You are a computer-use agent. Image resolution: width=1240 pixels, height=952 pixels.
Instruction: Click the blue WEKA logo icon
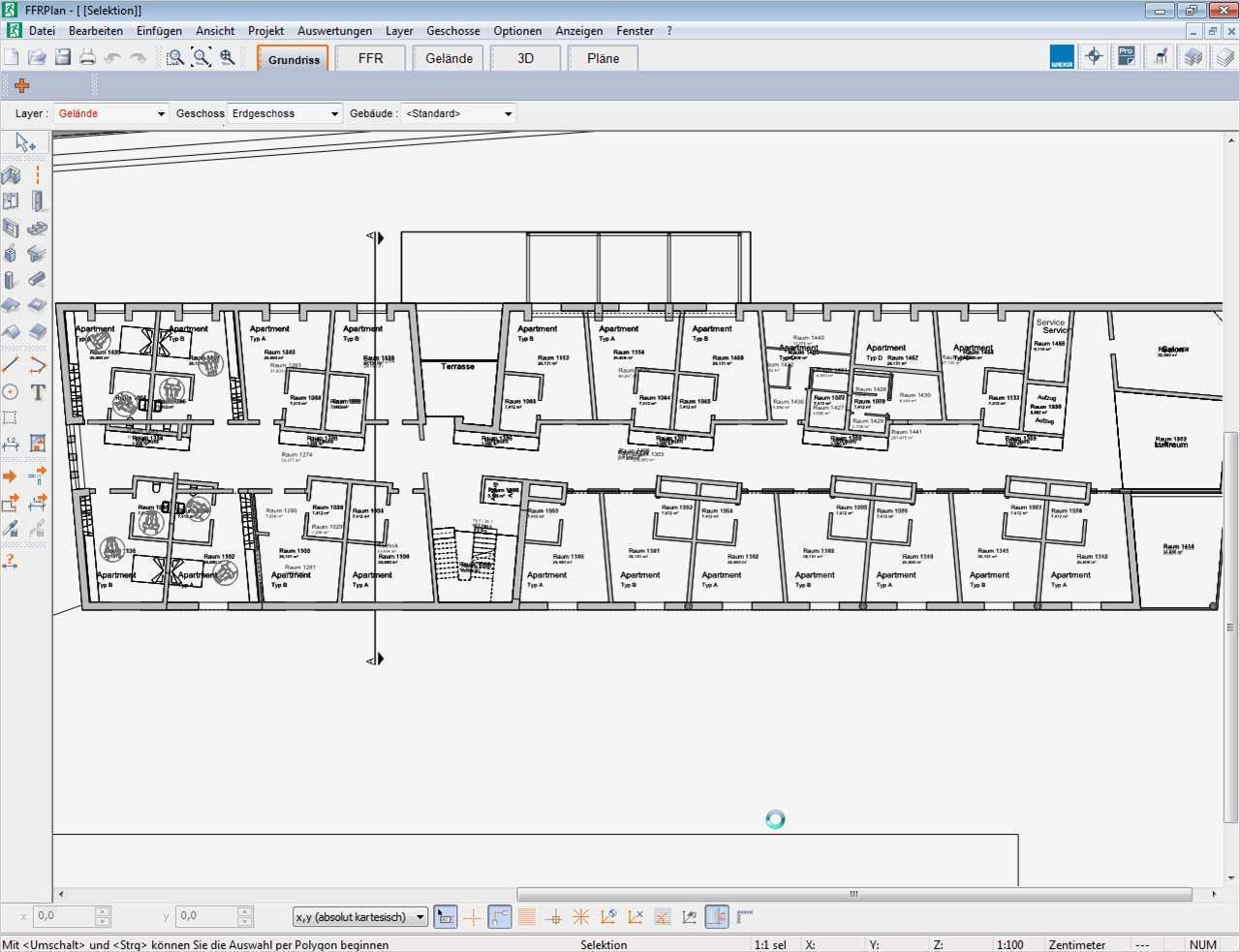point(1062,57)
